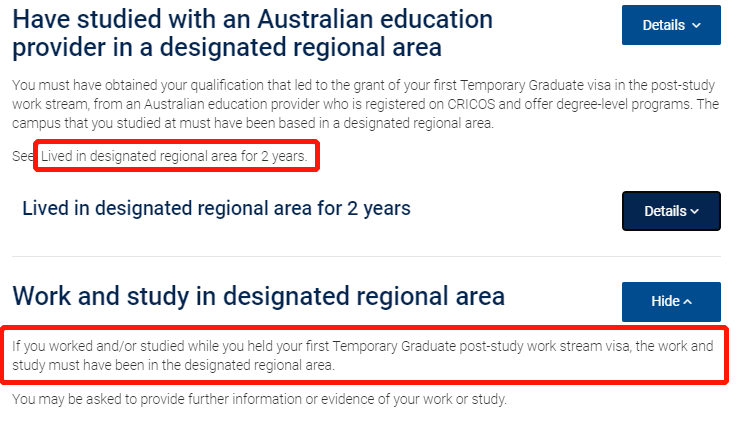Follow the 'Lived in designated regional area for 2 years.' link

(x=174, y=156)
